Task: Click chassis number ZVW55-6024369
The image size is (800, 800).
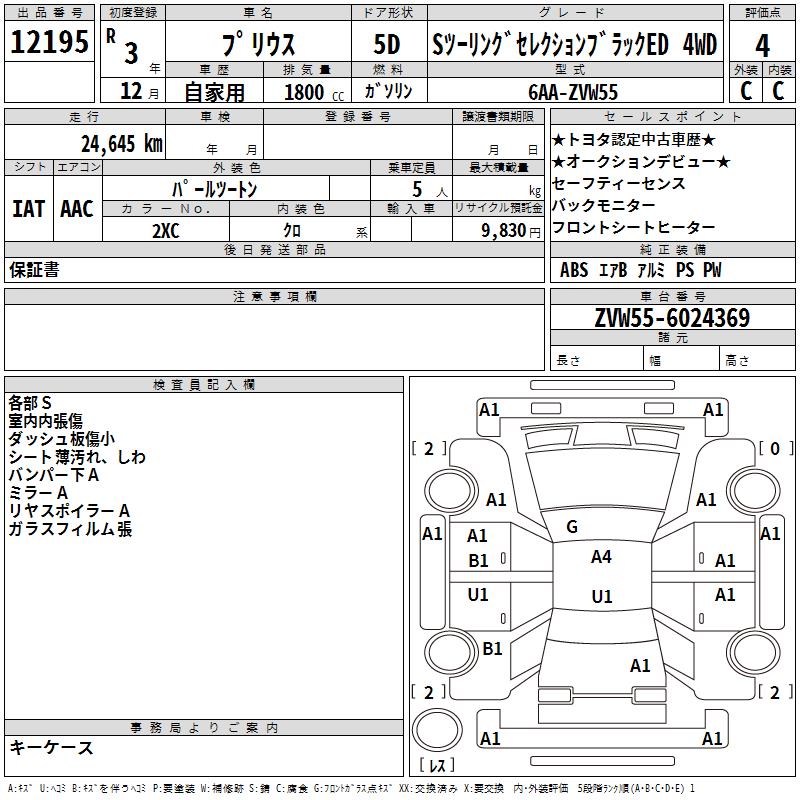Action: (x=672, y=318)
